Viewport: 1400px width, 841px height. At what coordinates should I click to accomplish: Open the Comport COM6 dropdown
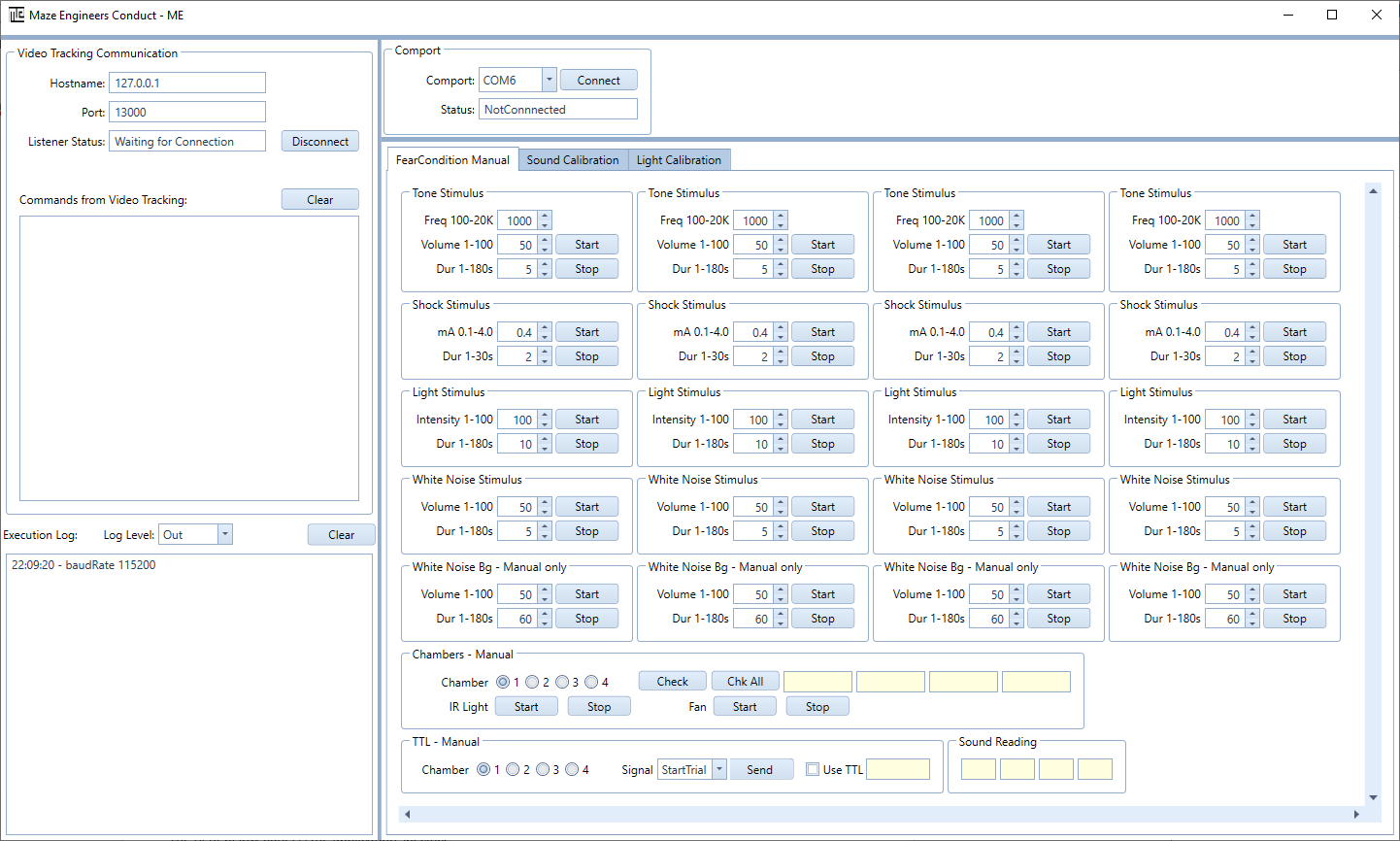pyautogui.click(x=549, y=81)
